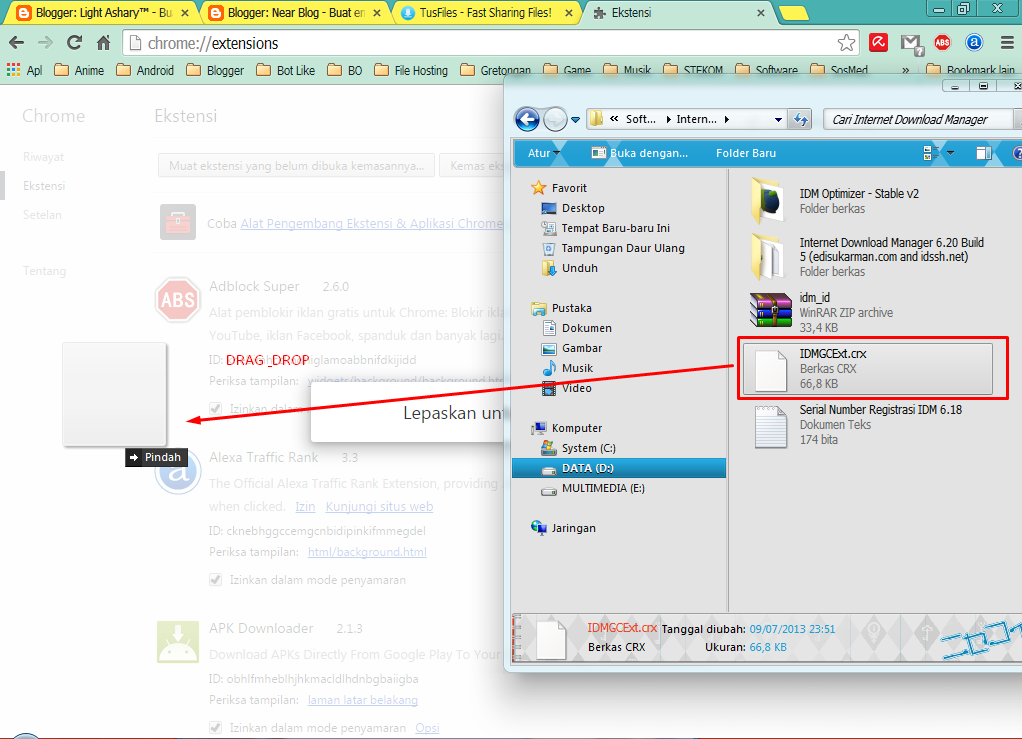
Task: Open new tab button in Chrome
Action: [793, 13]
